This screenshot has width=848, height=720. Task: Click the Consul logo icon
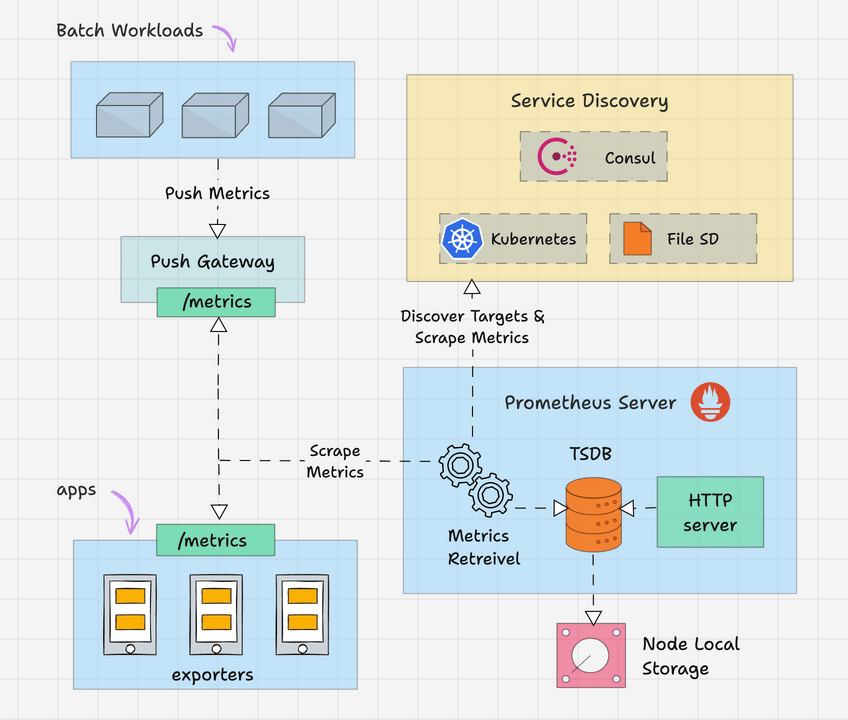[x=557, y=157]
